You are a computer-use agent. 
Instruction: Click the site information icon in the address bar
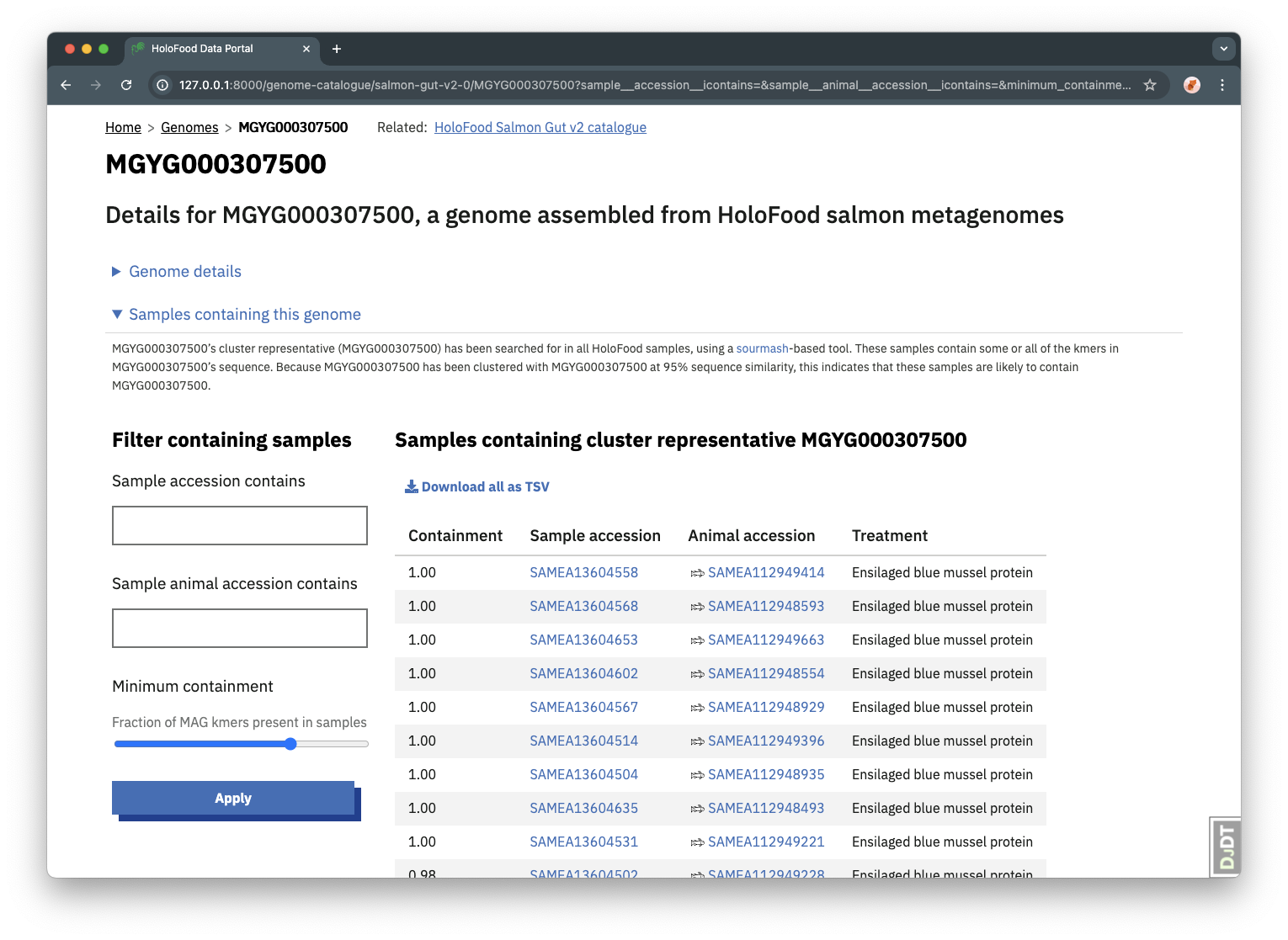[x=163, y=85]
